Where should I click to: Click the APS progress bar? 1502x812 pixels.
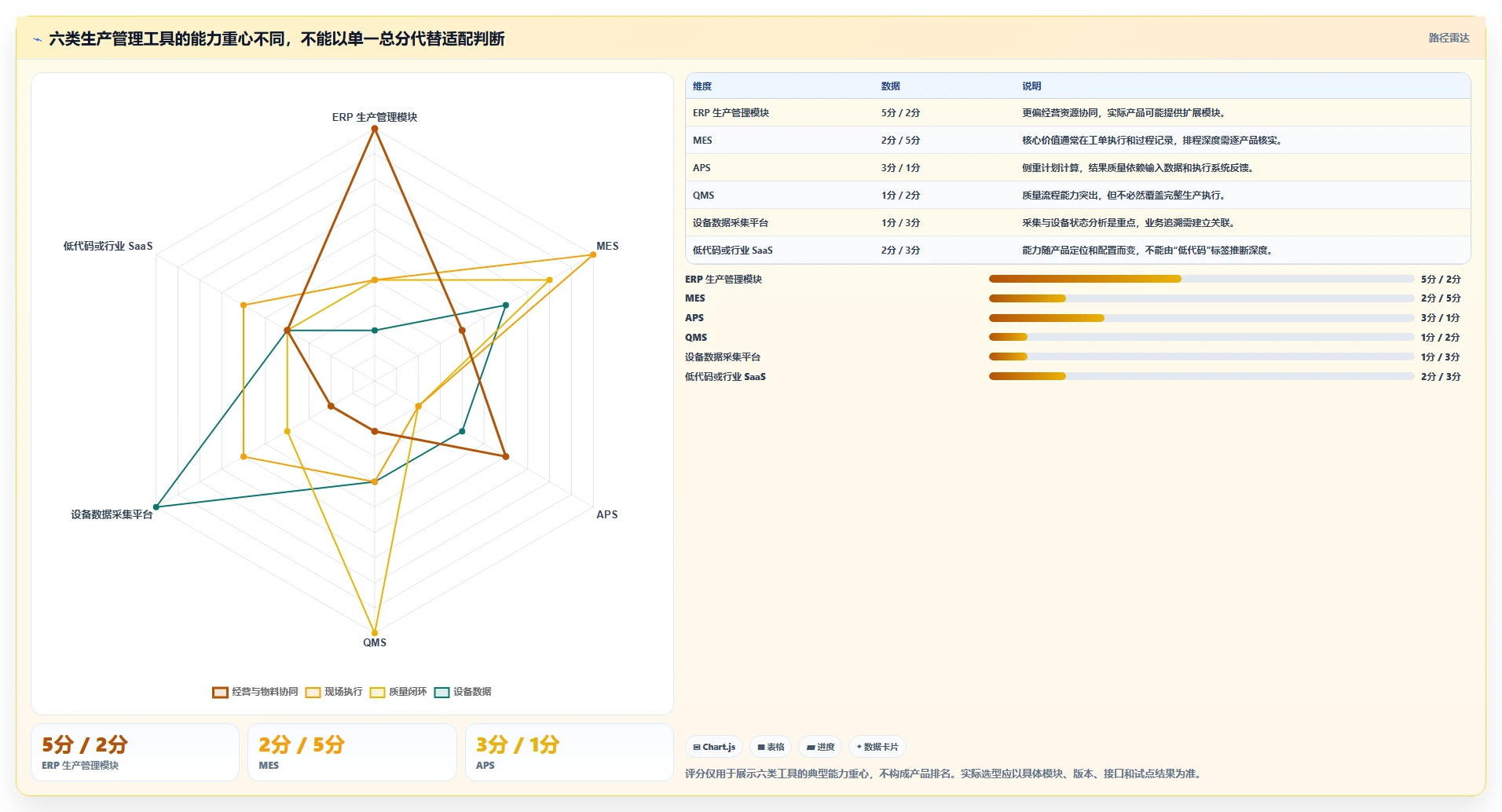point(1201,318)
